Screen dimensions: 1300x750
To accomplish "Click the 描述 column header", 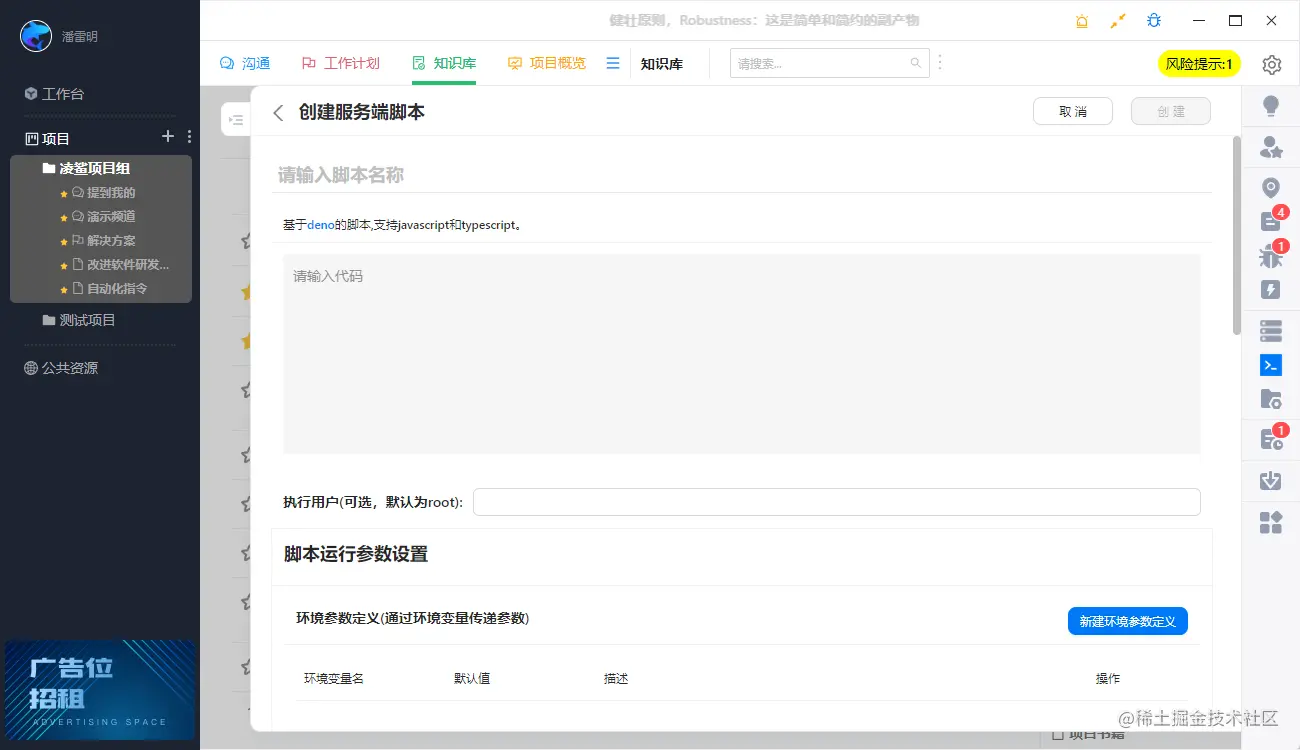I will tap(616, 679).
